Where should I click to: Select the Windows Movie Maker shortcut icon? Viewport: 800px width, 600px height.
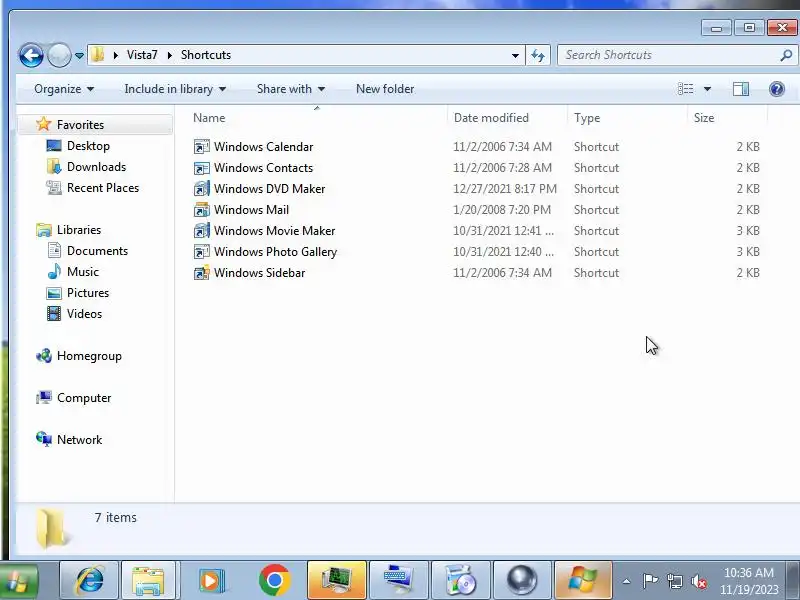(202, 231)
